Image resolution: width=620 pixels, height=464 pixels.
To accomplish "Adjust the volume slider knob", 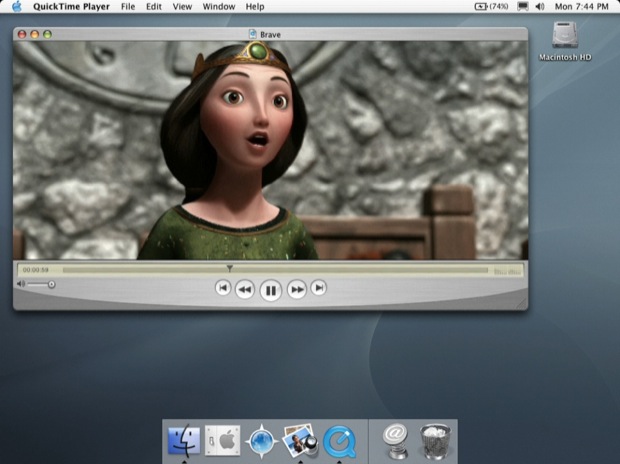I will point(51,284).
